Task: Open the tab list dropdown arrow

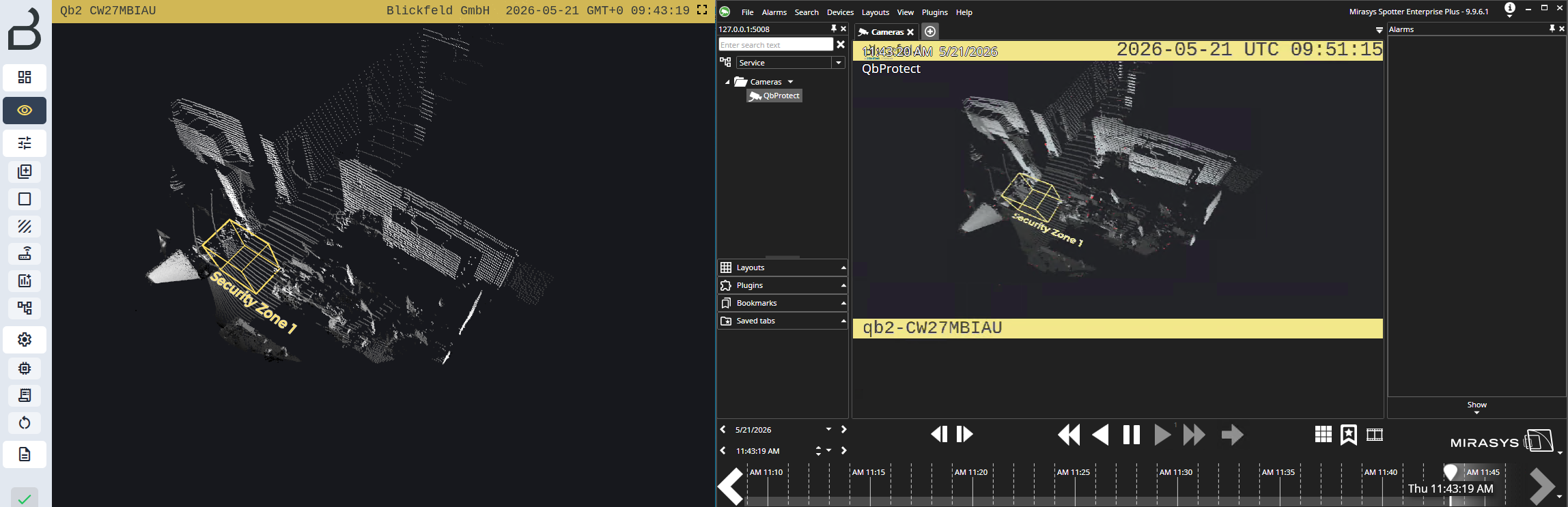Action: click(x=1380, y=30)
